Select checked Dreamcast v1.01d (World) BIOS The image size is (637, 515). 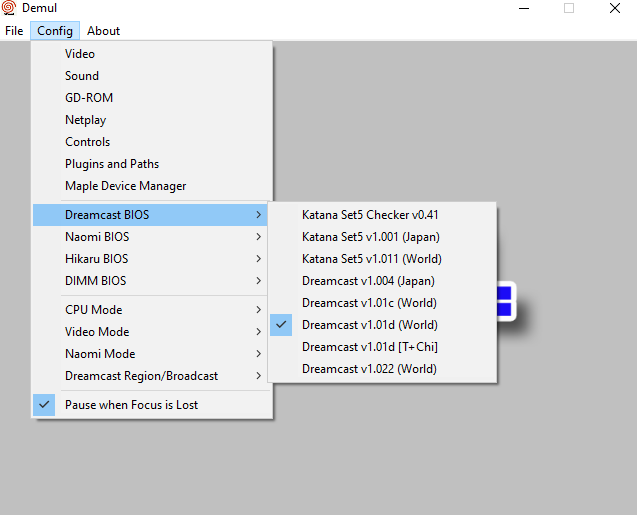coord(369,325)
